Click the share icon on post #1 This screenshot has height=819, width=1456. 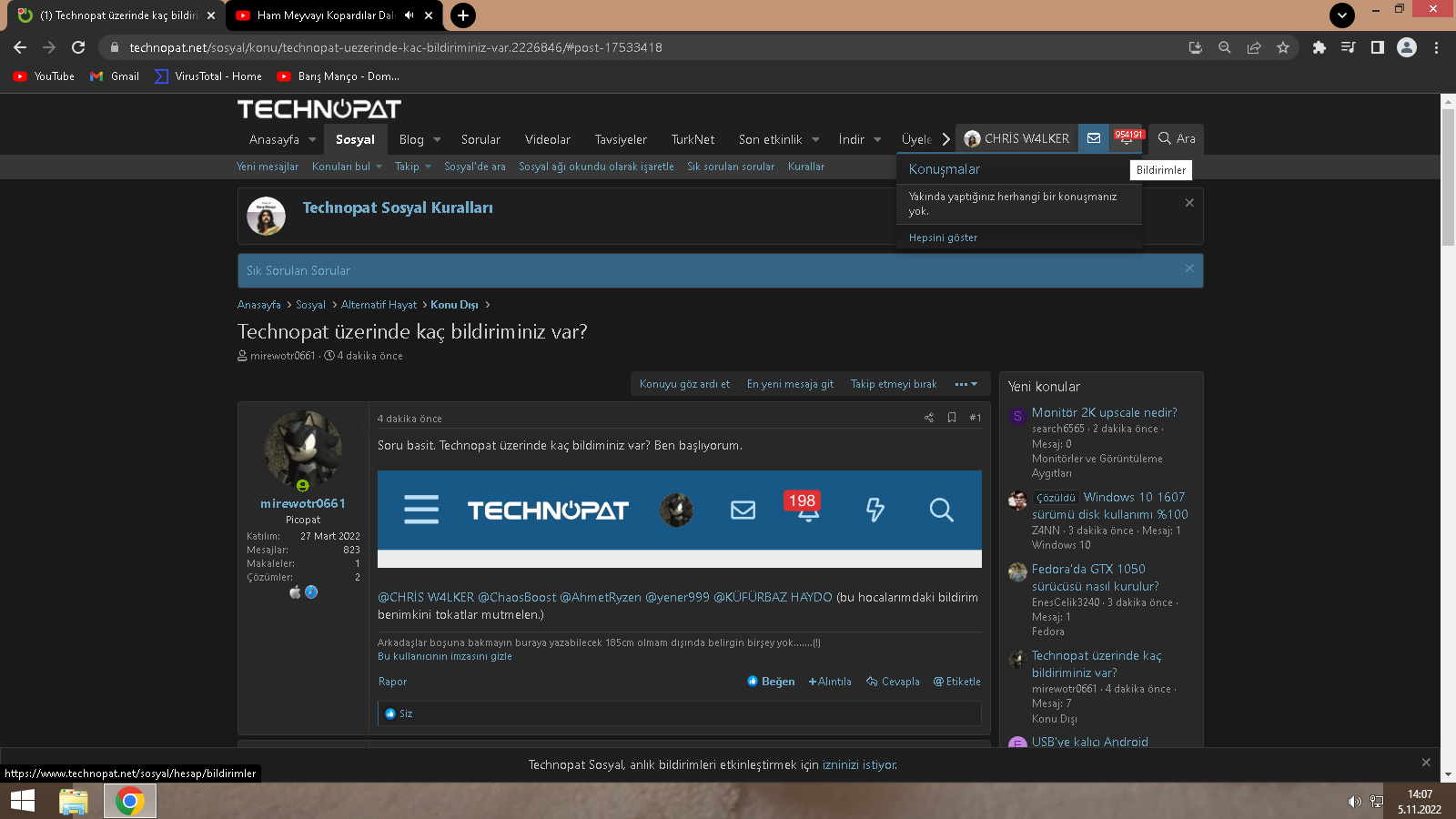point(928,418)
